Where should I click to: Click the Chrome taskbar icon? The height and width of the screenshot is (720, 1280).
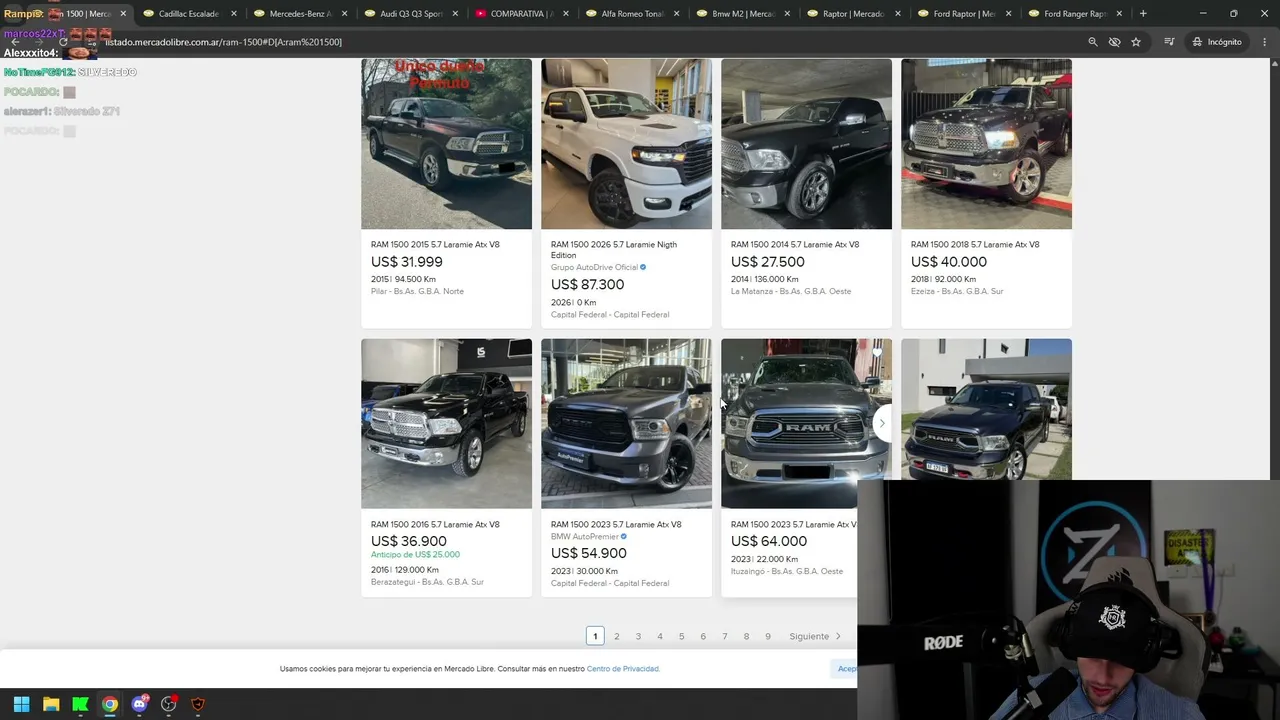(x=110, y=704)
